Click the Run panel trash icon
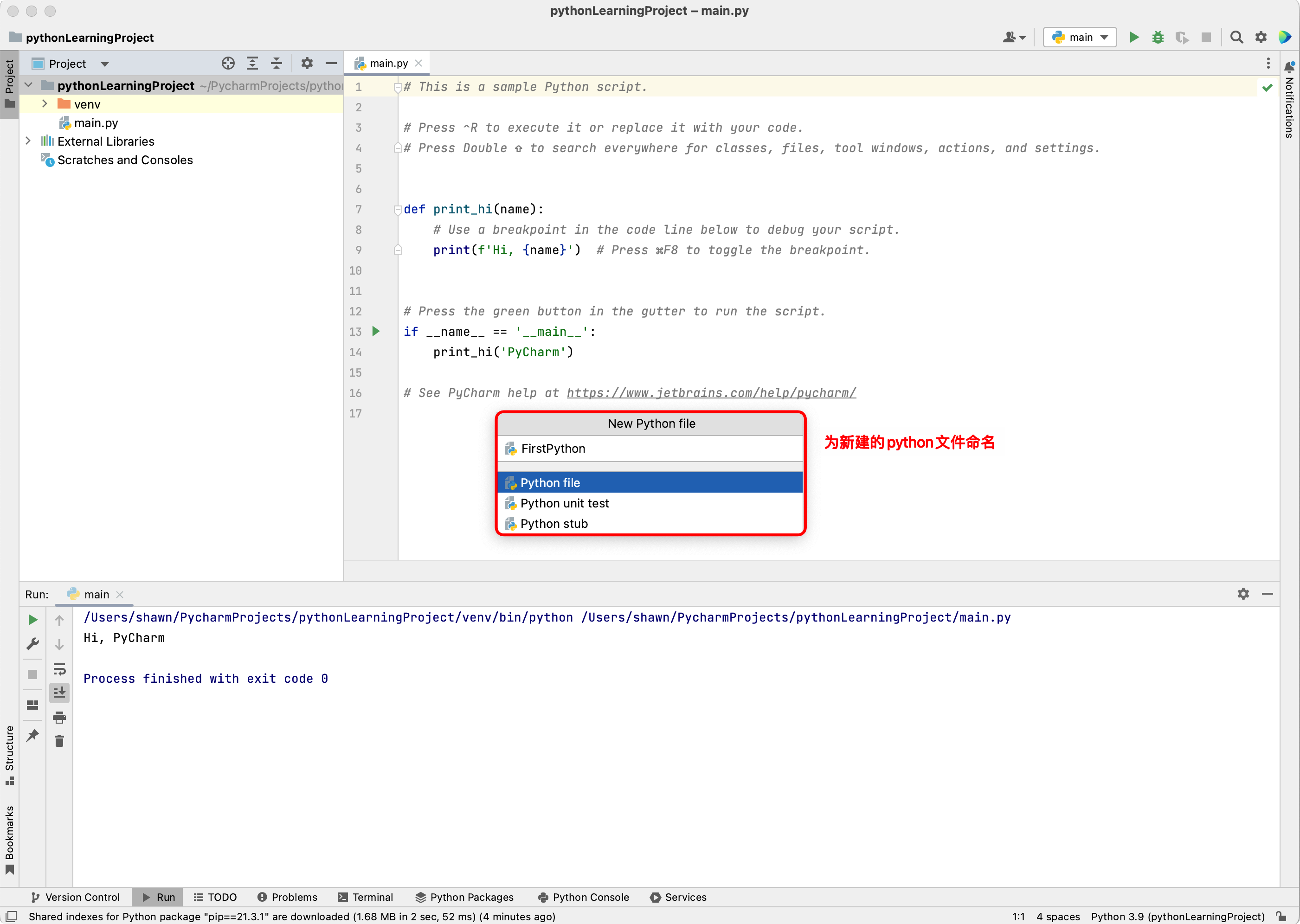Image resolution: width=1300 pixels, height=924 pixels. point(59,741)
